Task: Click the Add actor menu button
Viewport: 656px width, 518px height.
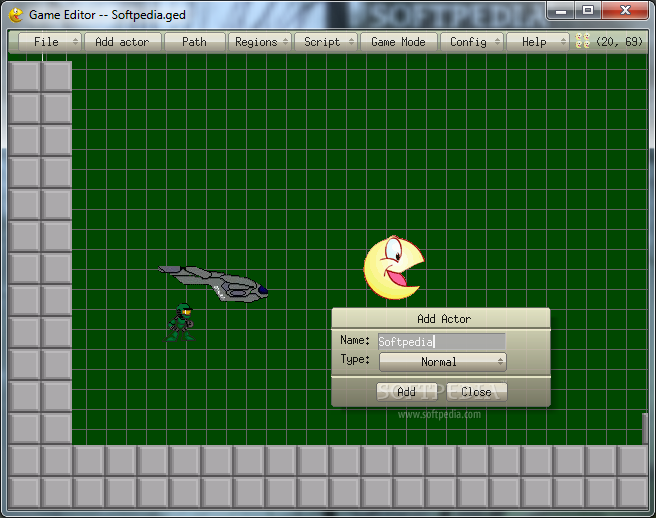Action: click(123, 42)
